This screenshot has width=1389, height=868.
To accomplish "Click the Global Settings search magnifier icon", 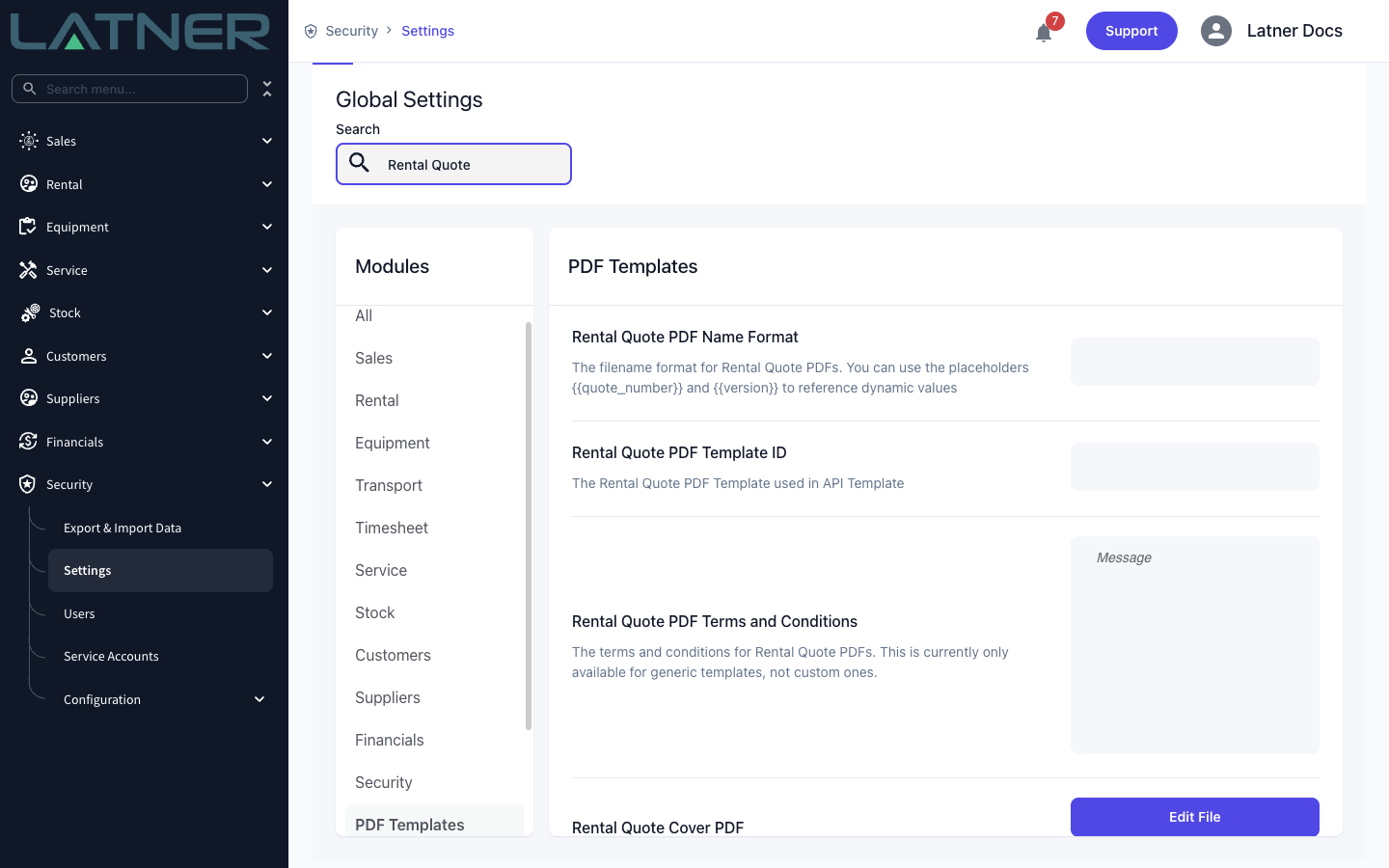I will click(x=360, y=163).
